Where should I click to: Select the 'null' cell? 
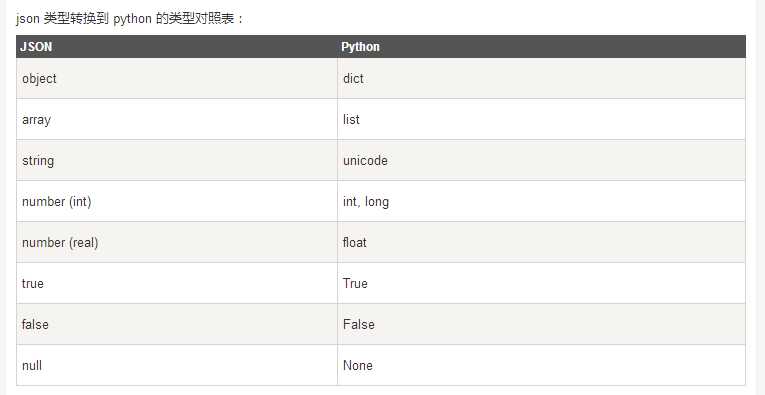tap(177, 365)
